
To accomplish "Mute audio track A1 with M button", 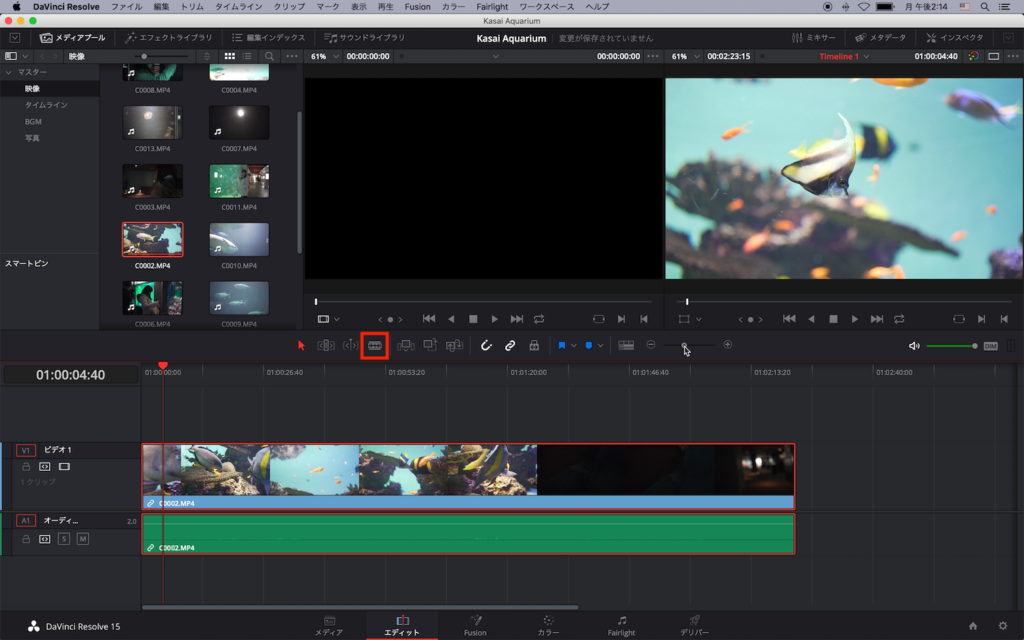I will point(83,539).
